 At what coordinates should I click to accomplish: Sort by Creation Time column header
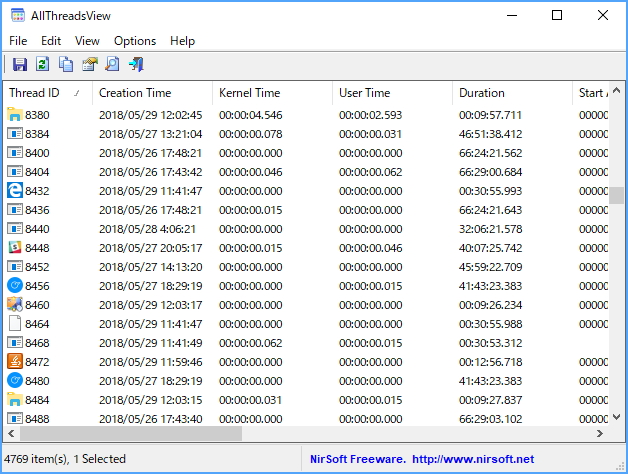153,93
